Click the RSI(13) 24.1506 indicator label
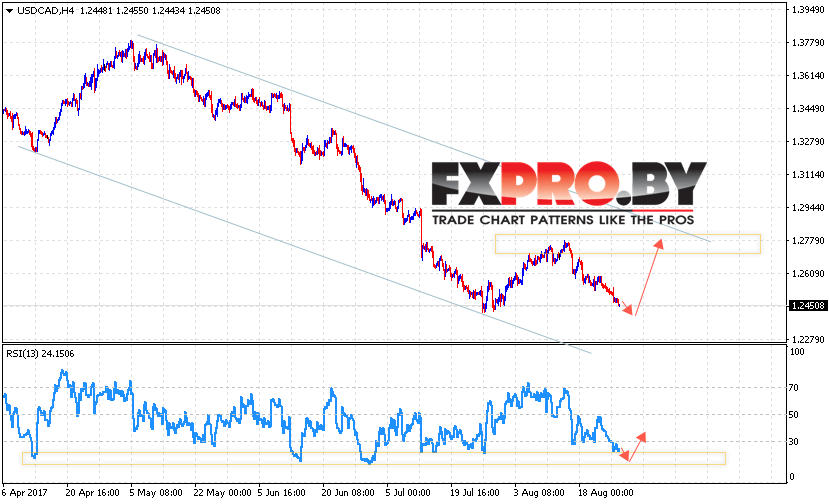The image size is (829, 504). tap(40, 354)
